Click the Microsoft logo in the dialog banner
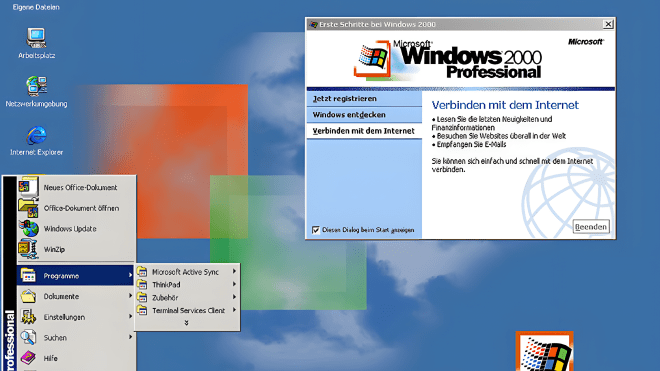Image resolution: width=660 pixels, height=371 pixels. pyautogui.click(x=586, y=42)
